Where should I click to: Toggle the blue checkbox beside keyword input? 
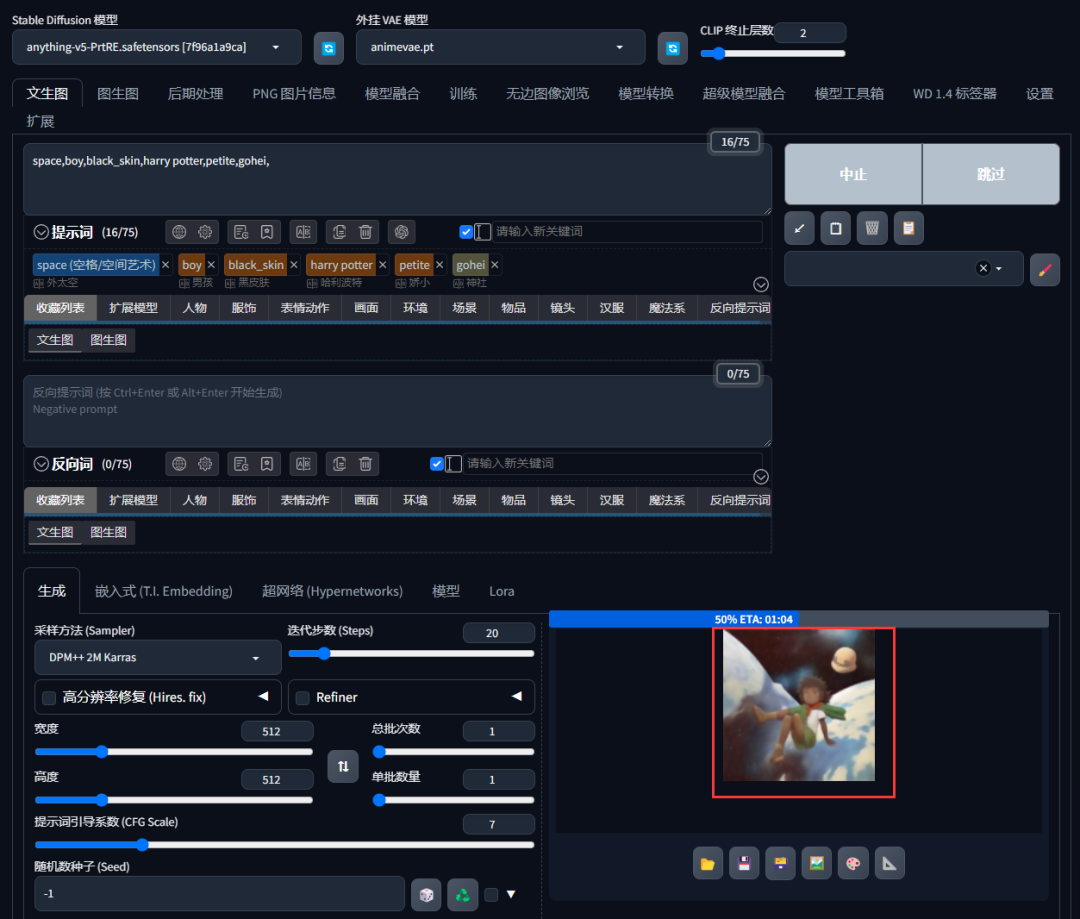[466, 231]
